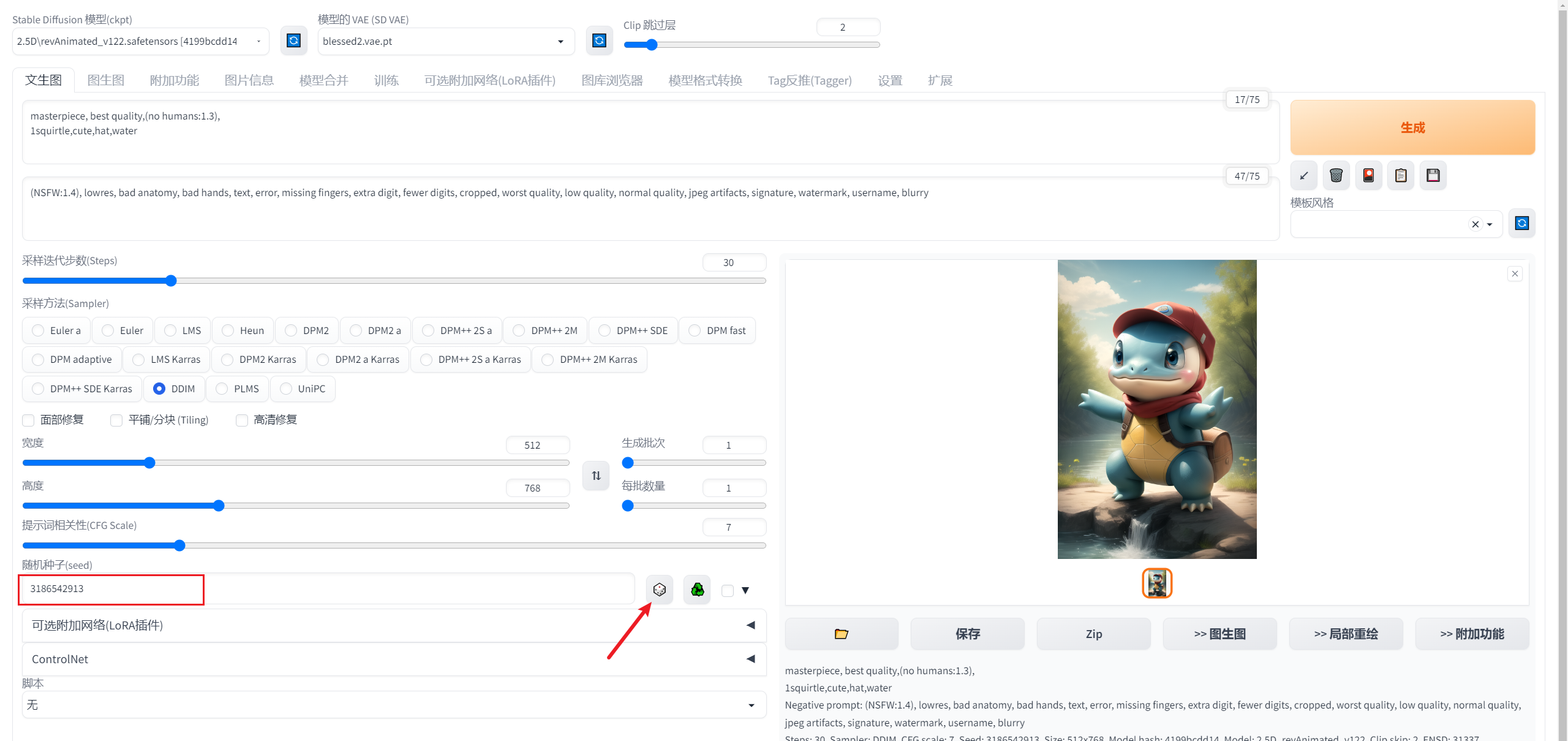Open the SD VAE dropdown
Image resolution: width=1568 pixels, height=741 pixels.
446,41
